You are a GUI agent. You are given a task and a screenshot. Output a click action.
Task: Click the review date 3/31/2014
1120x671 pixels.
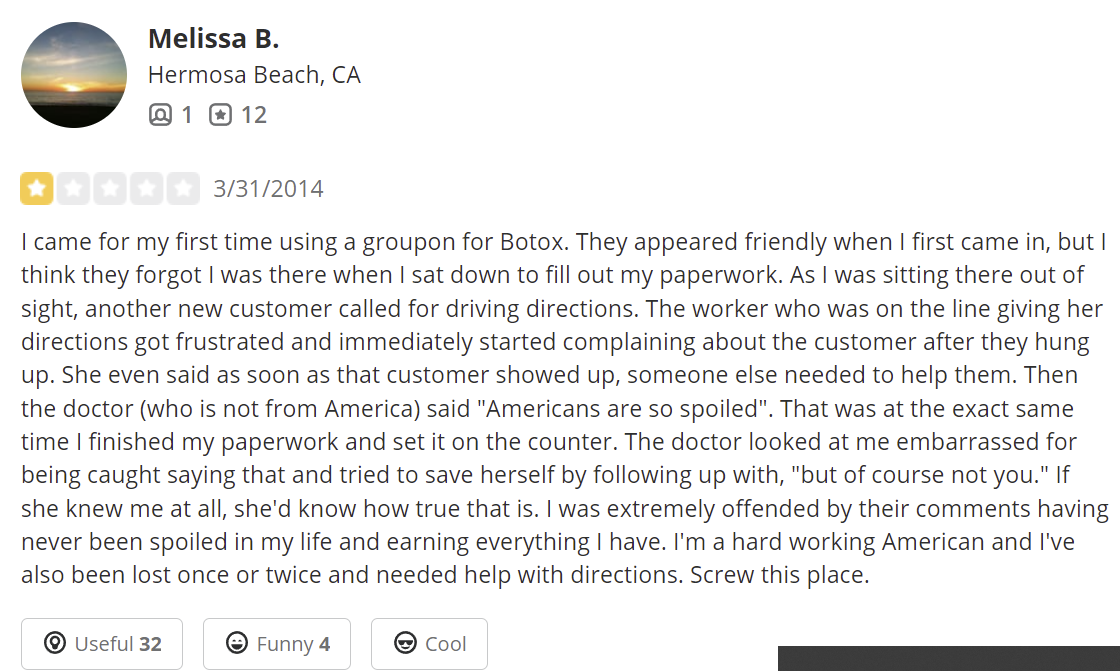tap(268, 189)
